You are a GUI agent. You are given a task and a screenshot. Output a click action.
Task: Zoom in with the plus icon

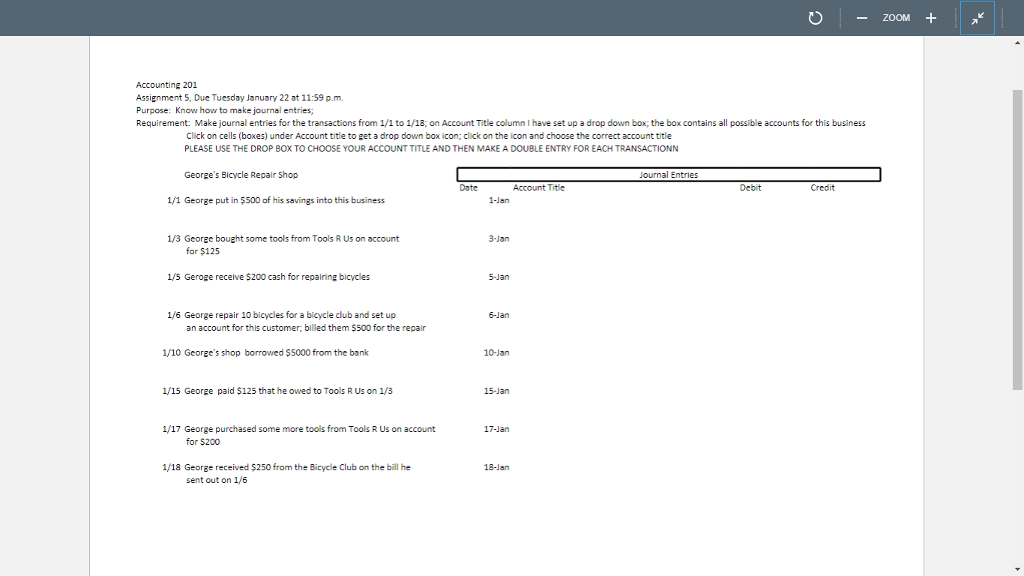pyautogui.click(x=931, y=18)
